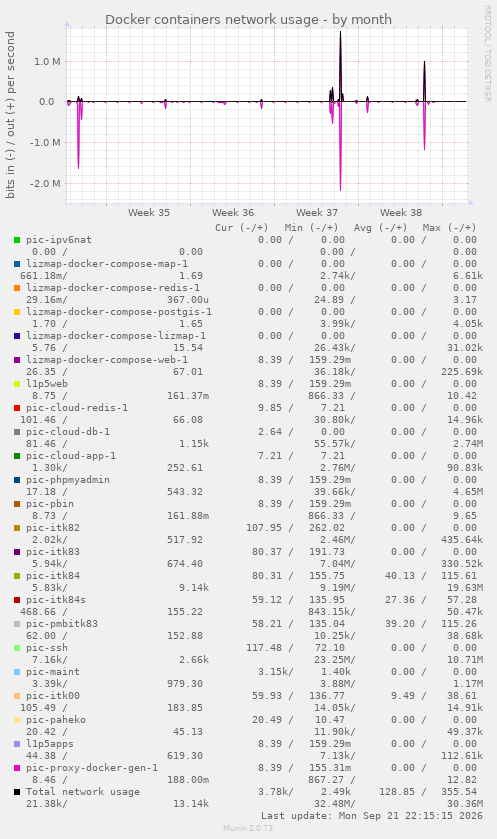Click the 'pic-cloud-db-1' legend label

68,432
